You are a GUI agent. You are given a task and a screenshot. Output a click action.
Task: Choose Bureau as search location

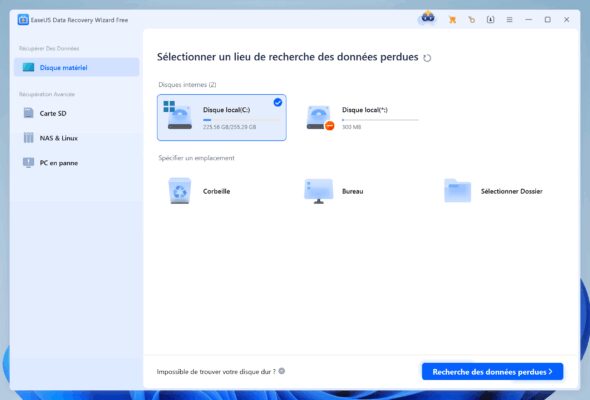(x=362, y=191)
